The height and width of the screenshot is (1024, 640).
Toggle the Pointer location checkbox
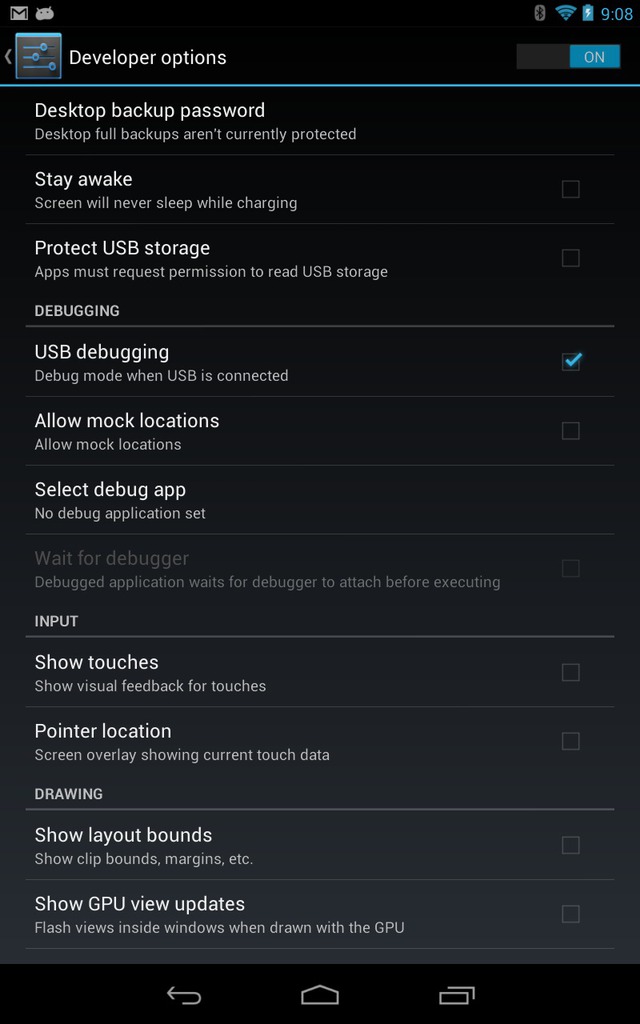(571, 741)
